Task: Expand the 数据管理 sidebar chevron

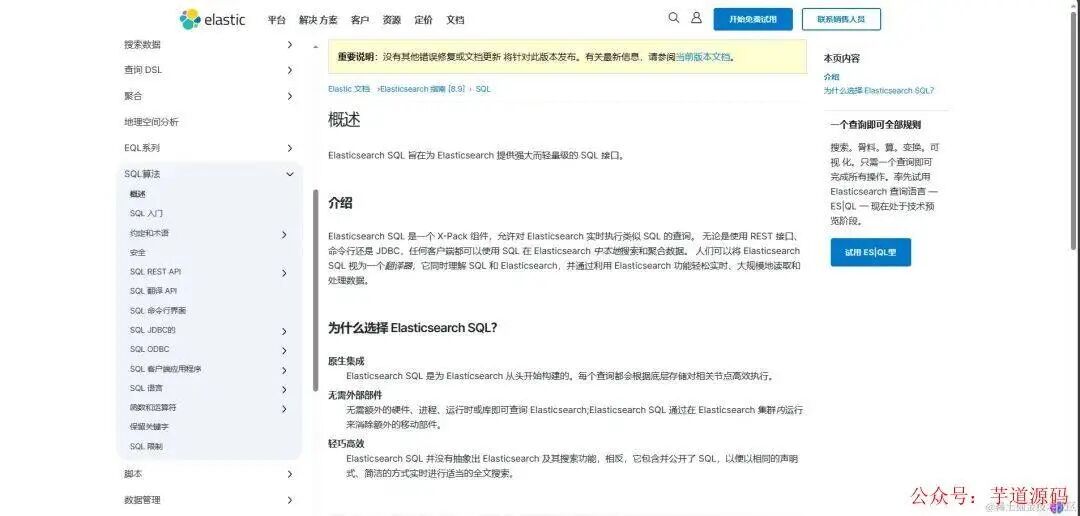Action: click(289, 500)
